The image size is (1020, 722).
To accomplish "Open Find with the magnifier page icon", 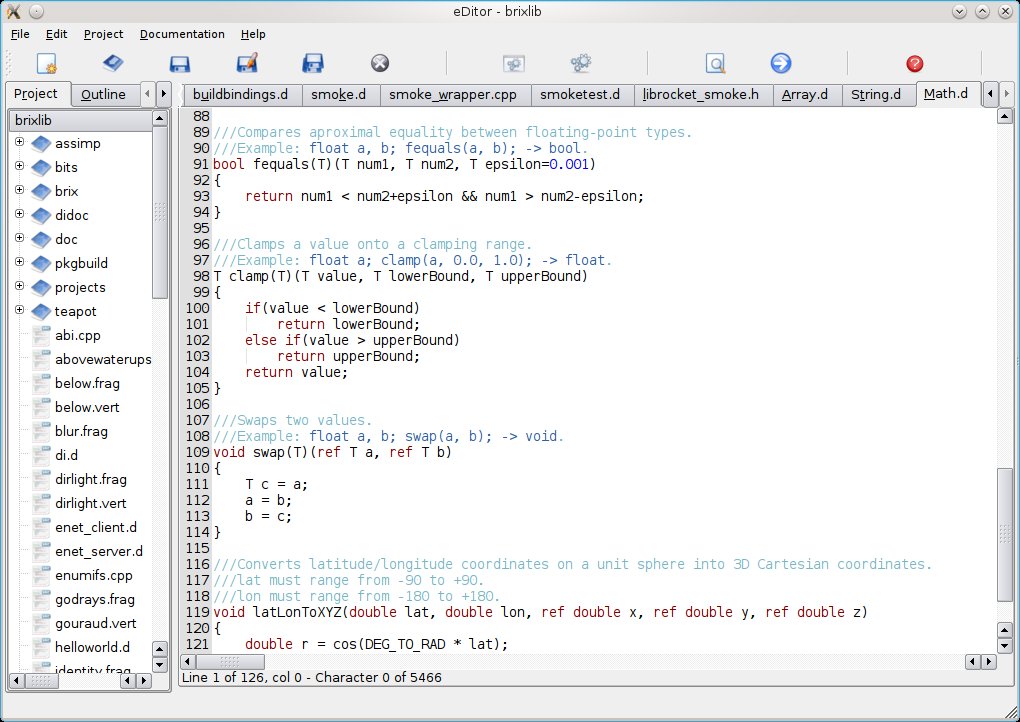I will pos(715,64).
